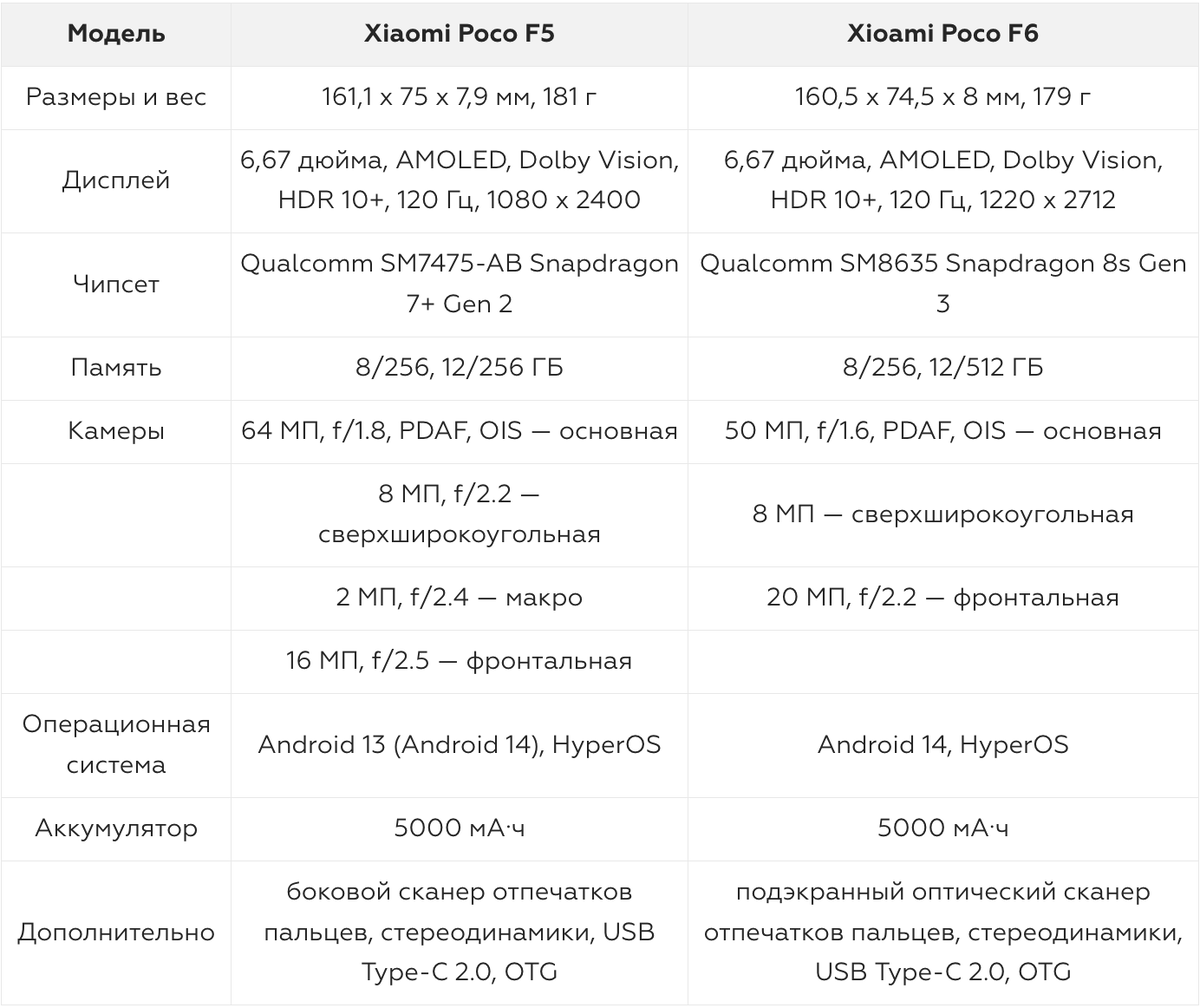Click the 161,1 x 75 x 7,9 мм cell

(x=459, y=97)
